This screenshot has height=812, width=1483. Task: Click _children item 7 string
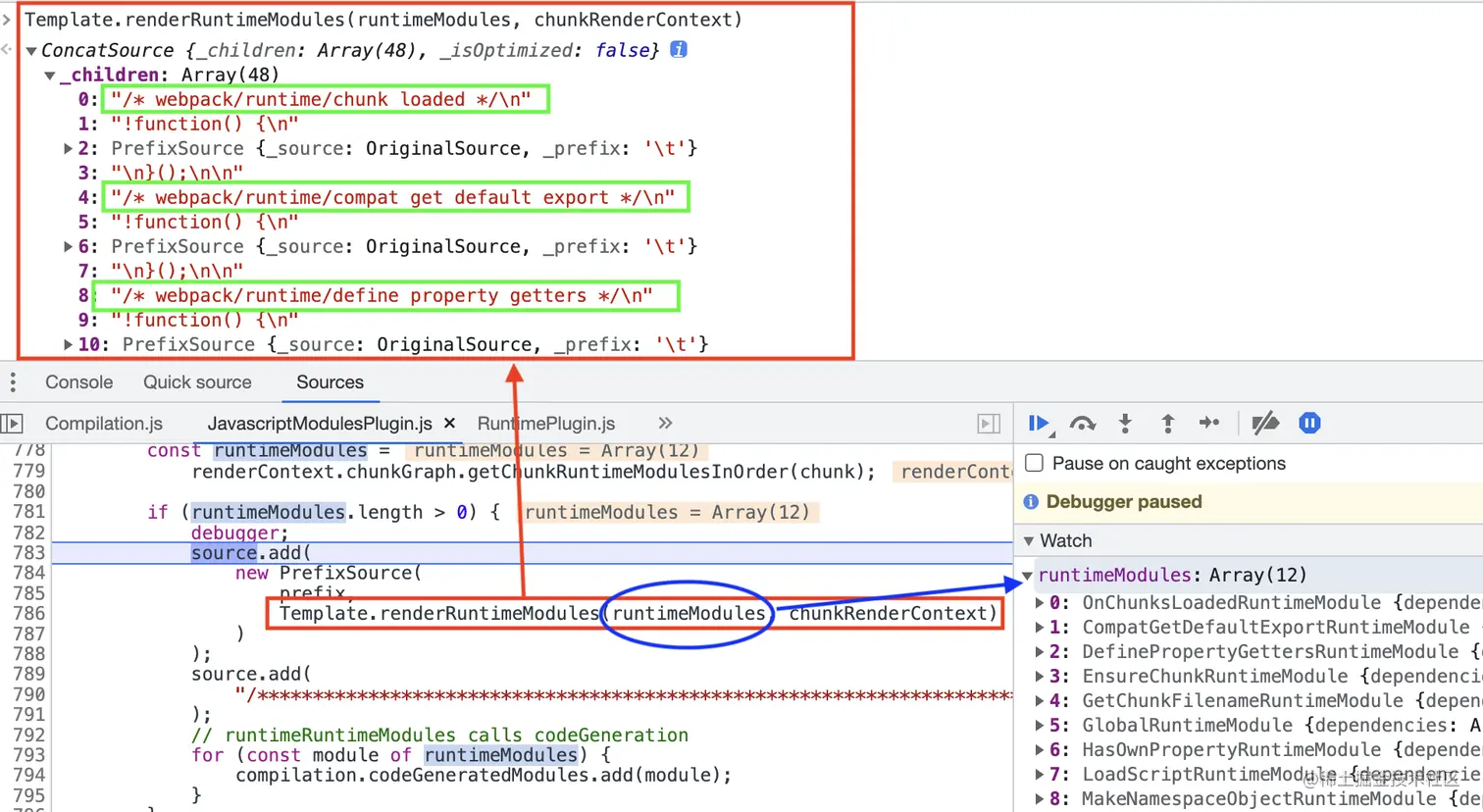[177, 271]
